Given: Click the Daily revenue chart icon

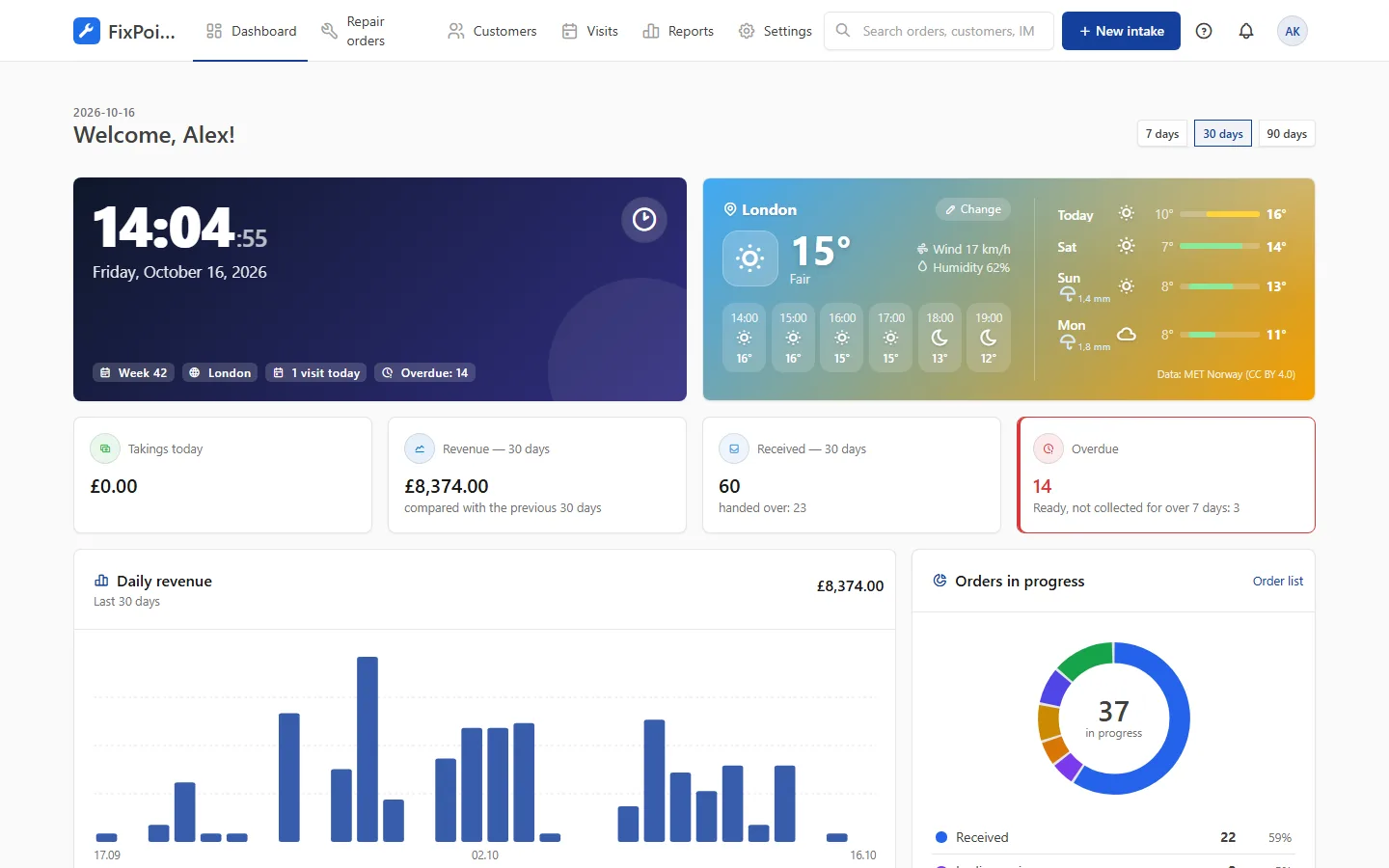Looking at the screenshot, I should (x=101, y=581).
